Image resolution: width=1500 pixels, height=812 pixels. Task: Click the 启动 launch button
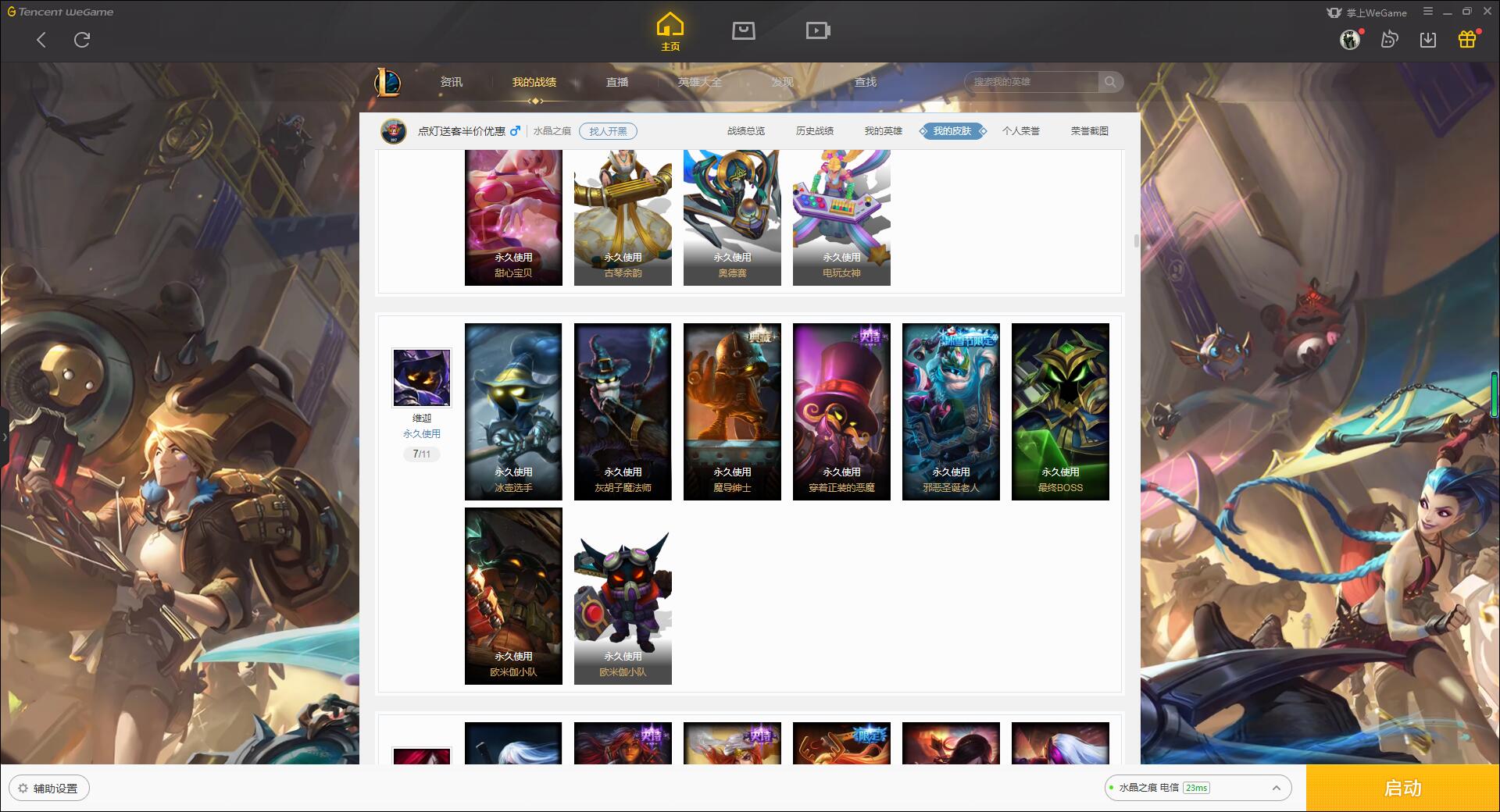pyautogui.click(x=1403, y=788)
